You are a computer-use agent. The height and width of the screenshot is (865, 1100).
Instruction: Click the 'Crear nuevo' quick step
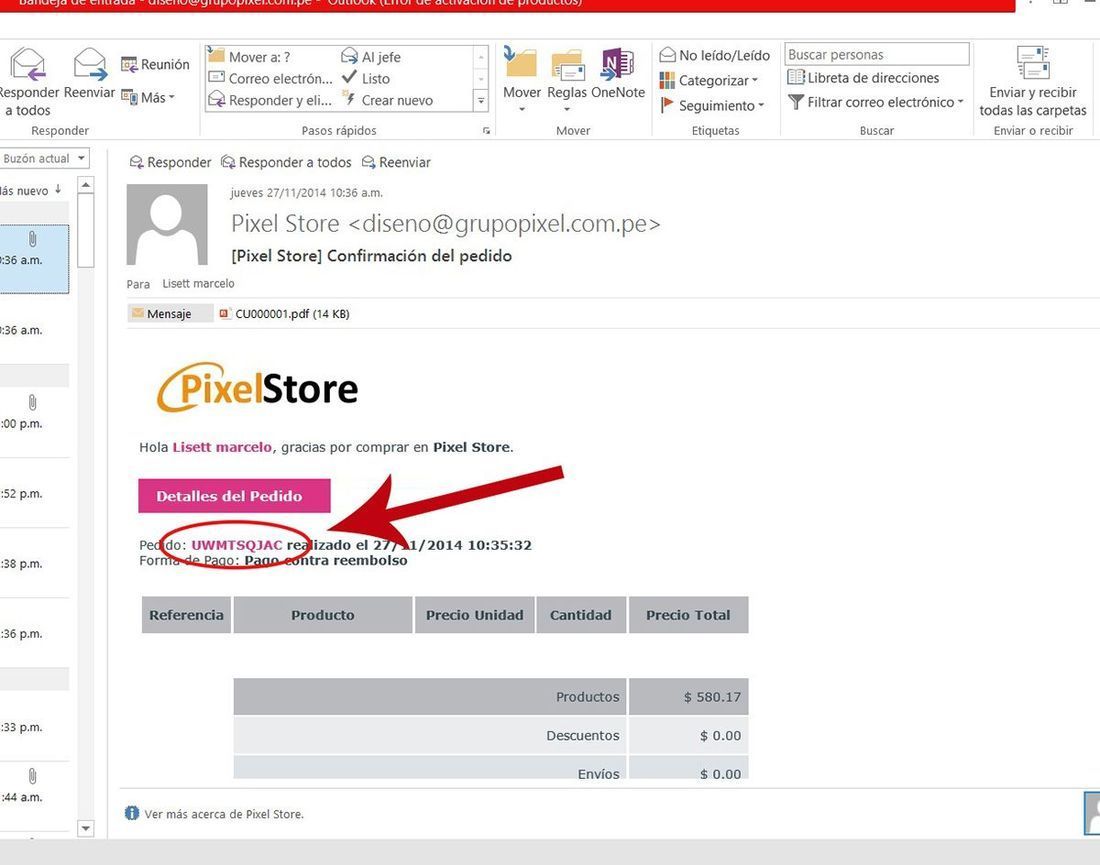[x=387, y=100]
